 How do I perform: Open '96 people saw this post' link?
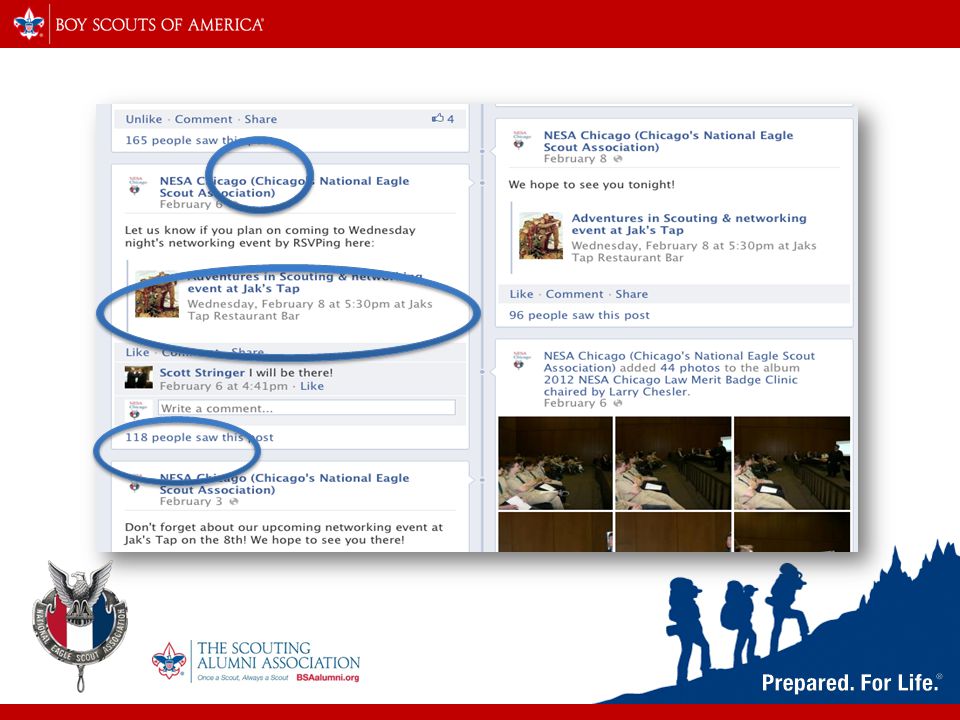pos(579,315)
